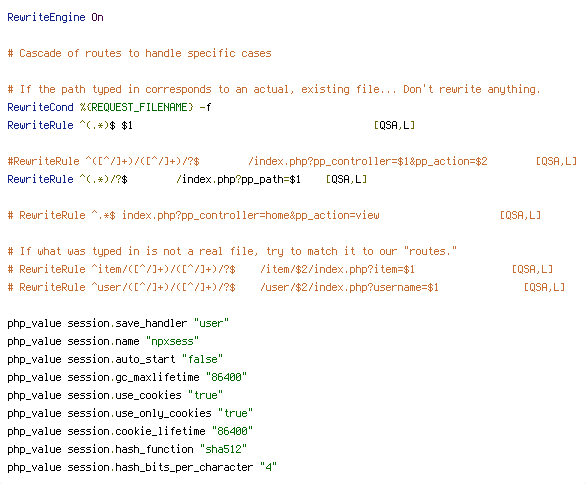Viewport: 586px width, 484px height.
Task: Click the commented pp_controller=$1&pp_action=$2 rule
Action: 292,161
